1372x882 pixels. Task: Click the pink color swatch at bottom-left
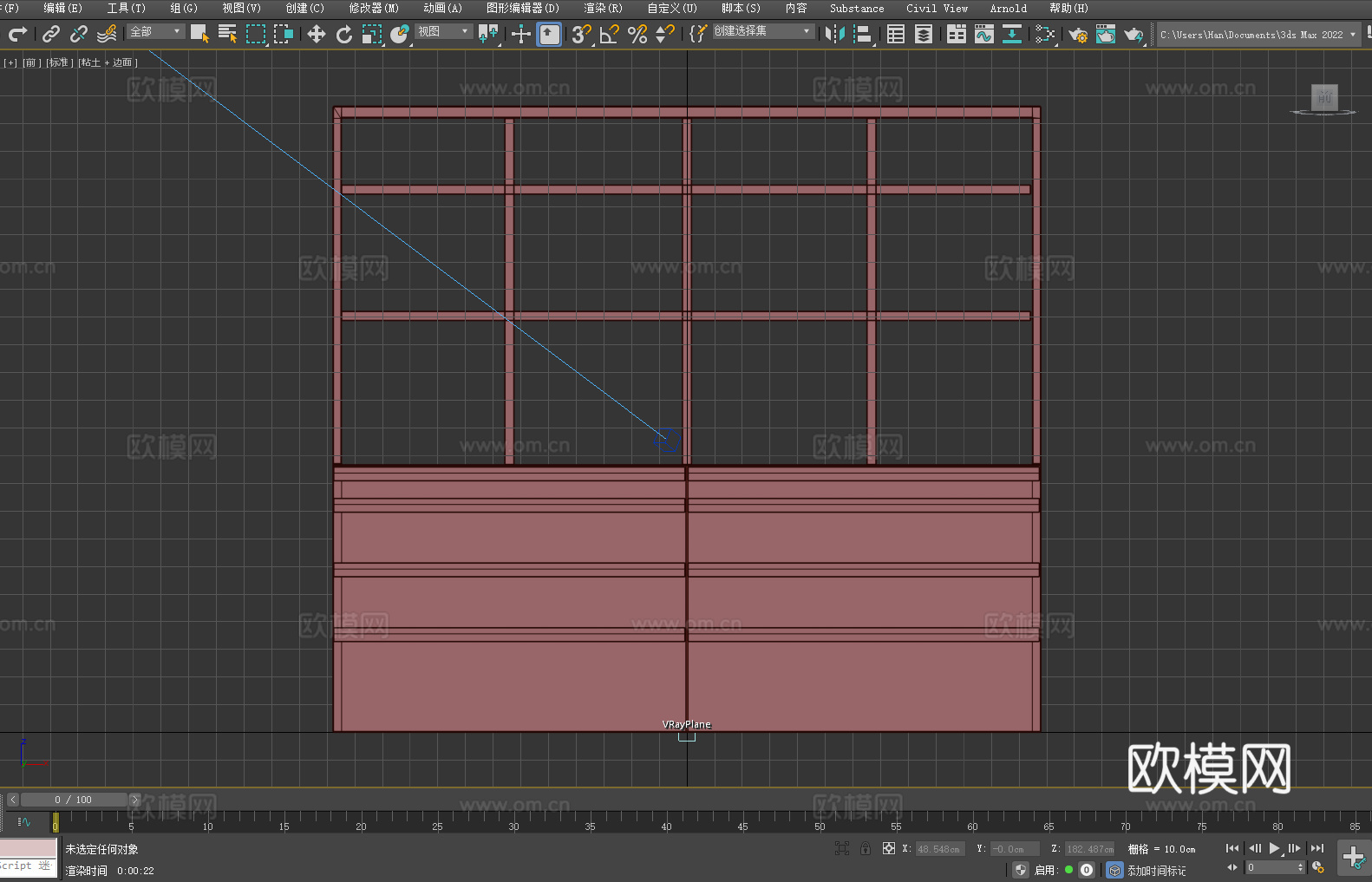tap(28, 847)
